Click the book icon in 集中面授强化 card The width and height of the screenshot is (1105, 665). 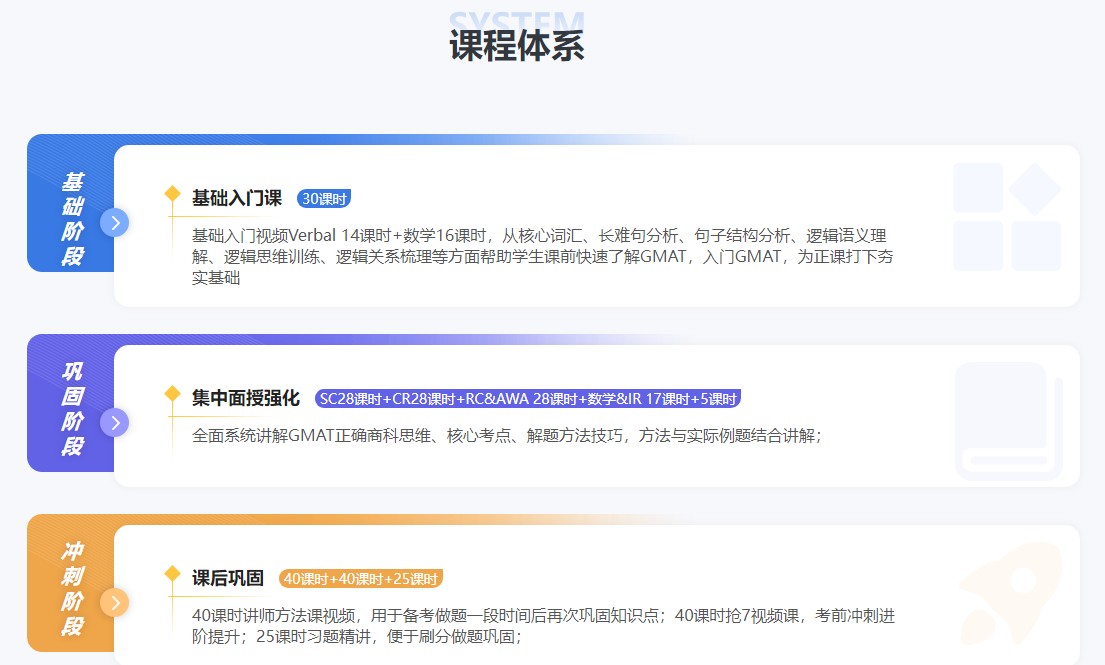pyautogui.click(x=1006, y=420)
